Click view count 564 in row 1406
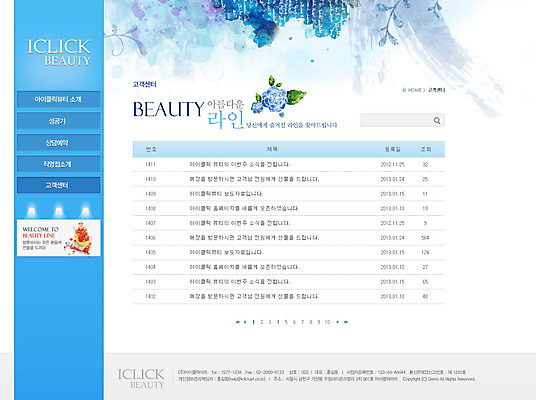 425,238
